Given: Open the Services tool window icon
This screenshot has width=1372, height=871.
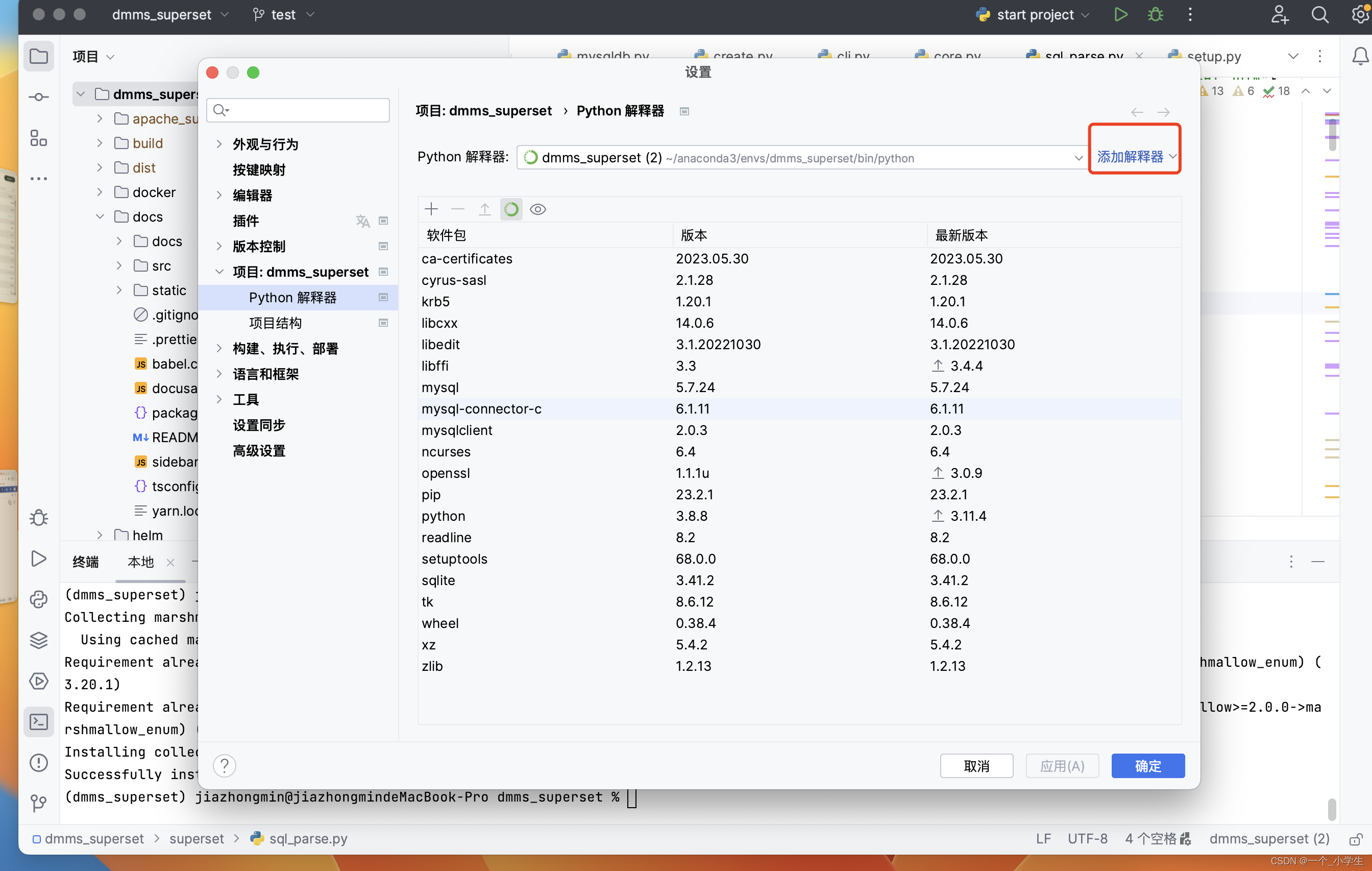Looking at the screenshot, I should [39, 681].
